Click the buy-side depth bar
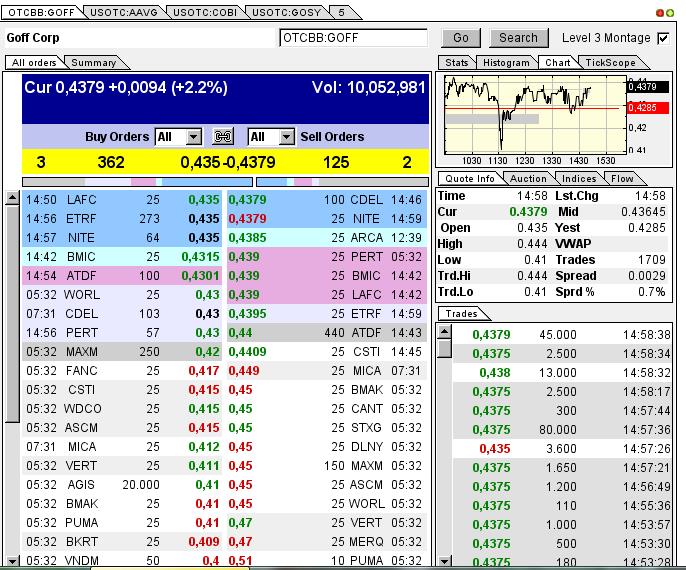Screen dimensions: 686x570 coord(137,182)
